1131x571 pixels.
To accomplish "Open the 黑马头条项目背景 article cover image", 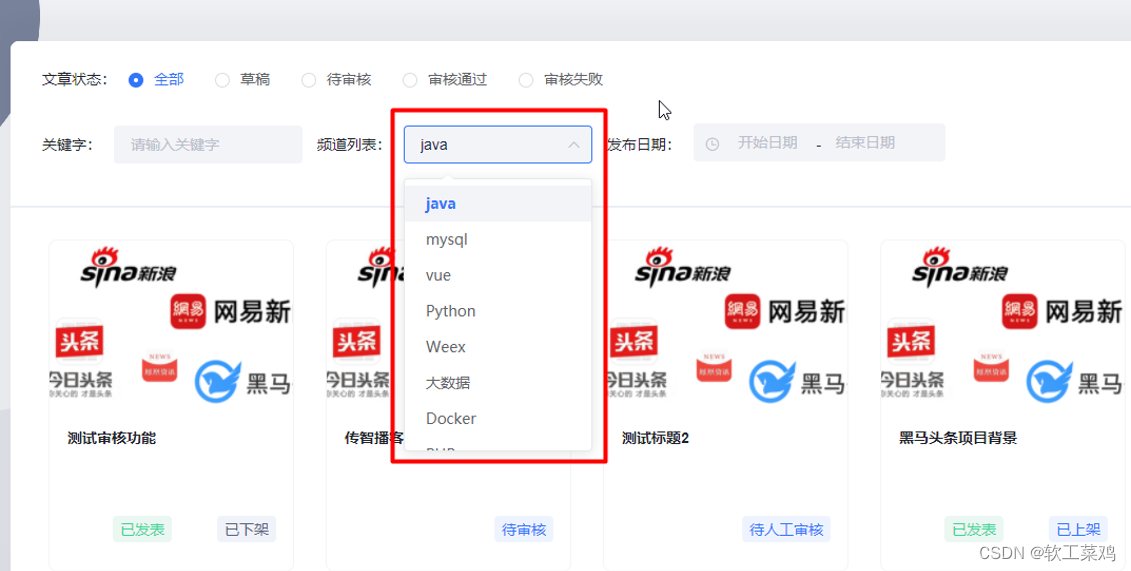I will [x=1003, y=323].
